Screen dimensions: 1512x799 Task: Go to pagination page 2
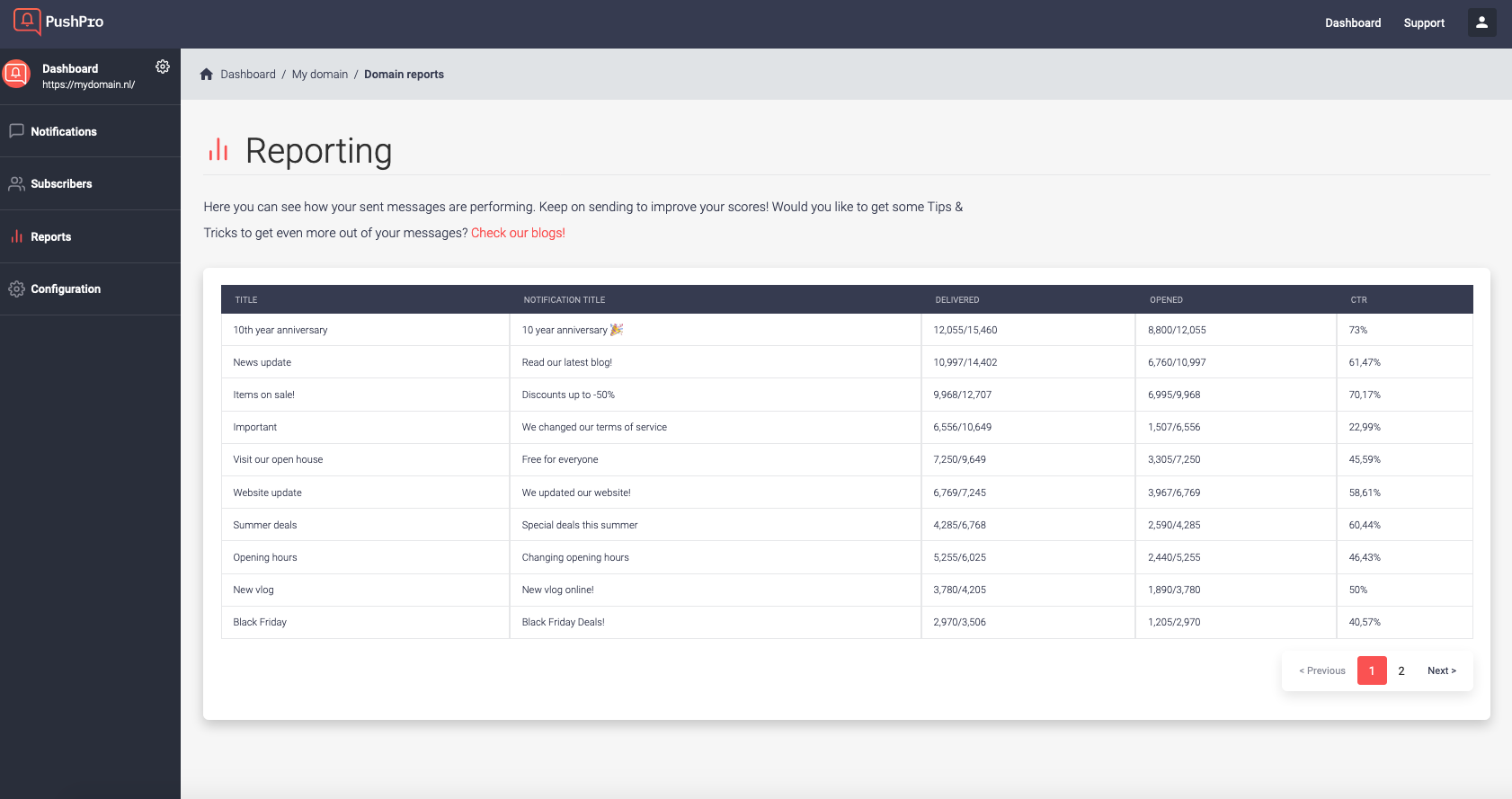click(x=1401, y=670)
